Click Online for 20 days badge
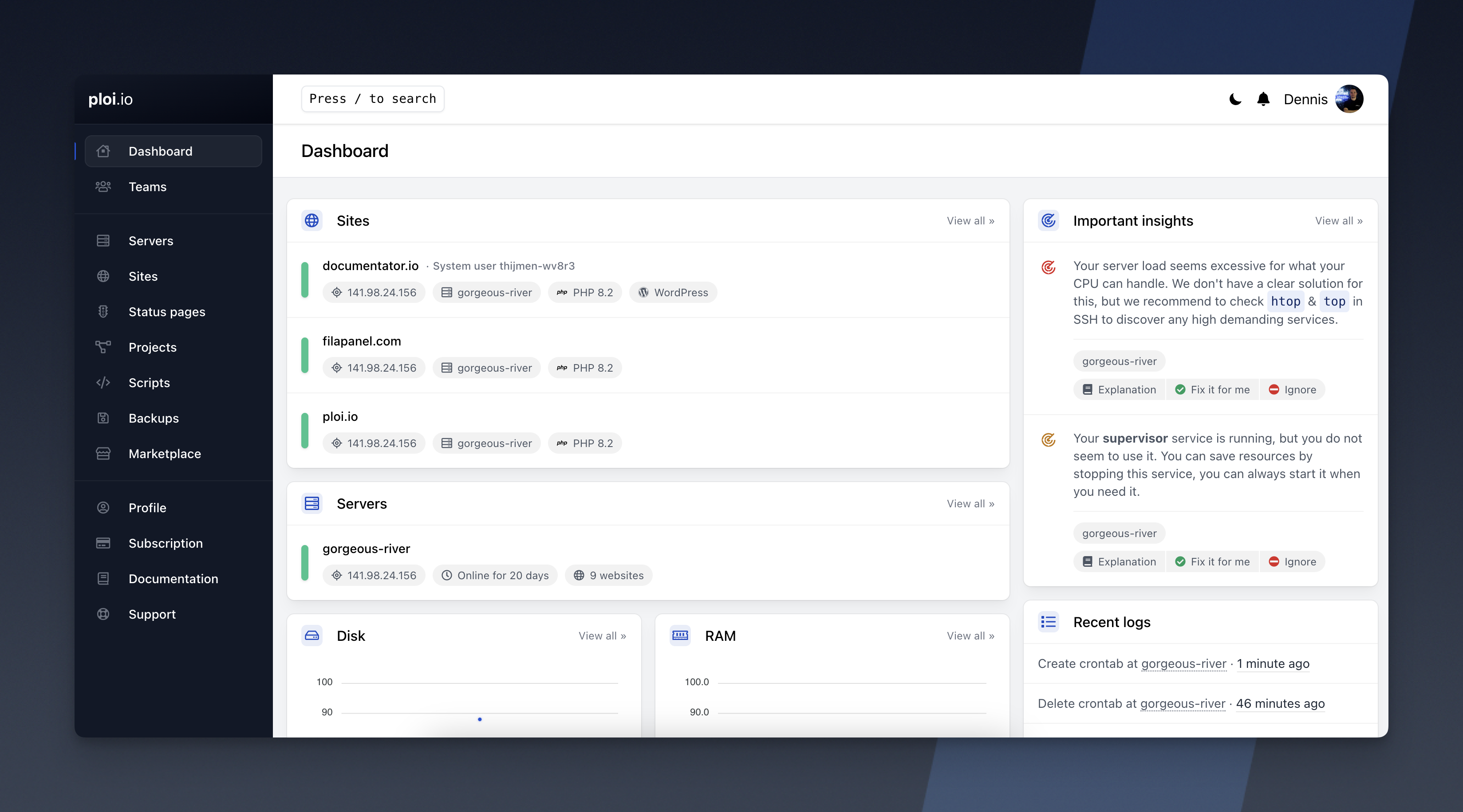Viewport: 1463px width, 812px height. 495,575
